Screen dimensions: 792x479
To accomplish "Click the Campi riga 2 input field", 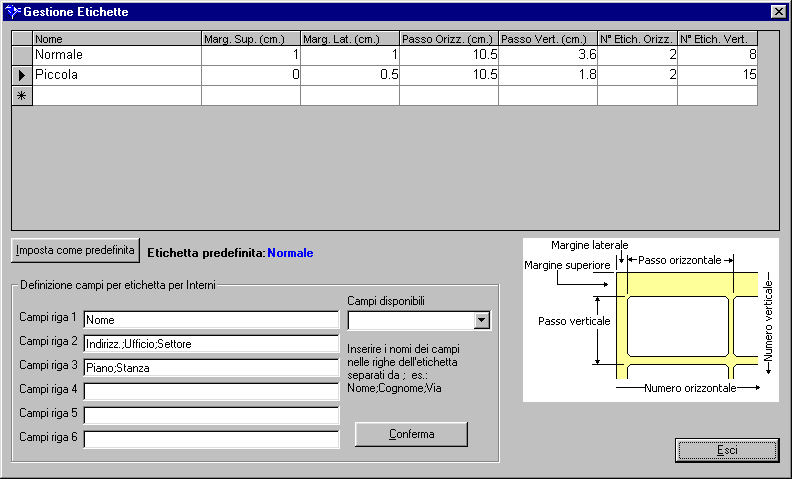I will click(211, 344).
